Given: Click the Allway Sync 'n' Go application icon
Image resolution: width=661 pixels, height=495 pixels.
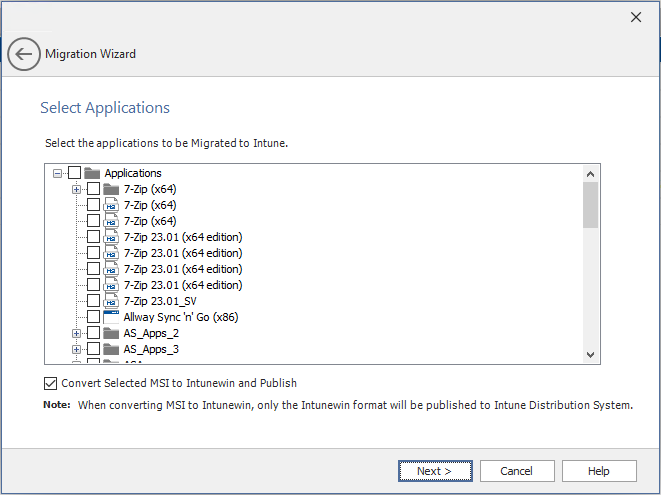Looking at the screenshot, I should pos(112,317).
